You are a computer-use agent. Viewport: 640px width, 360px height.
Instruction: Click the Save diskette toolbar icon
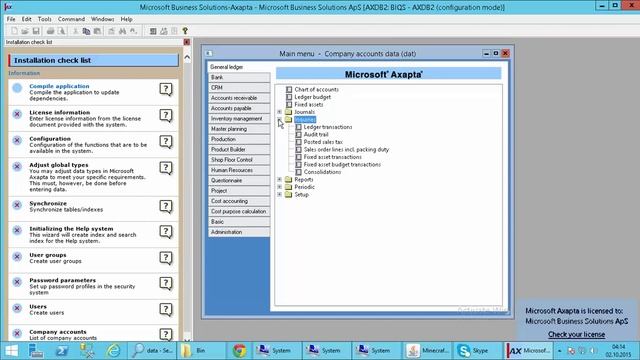tap(36, 31)
